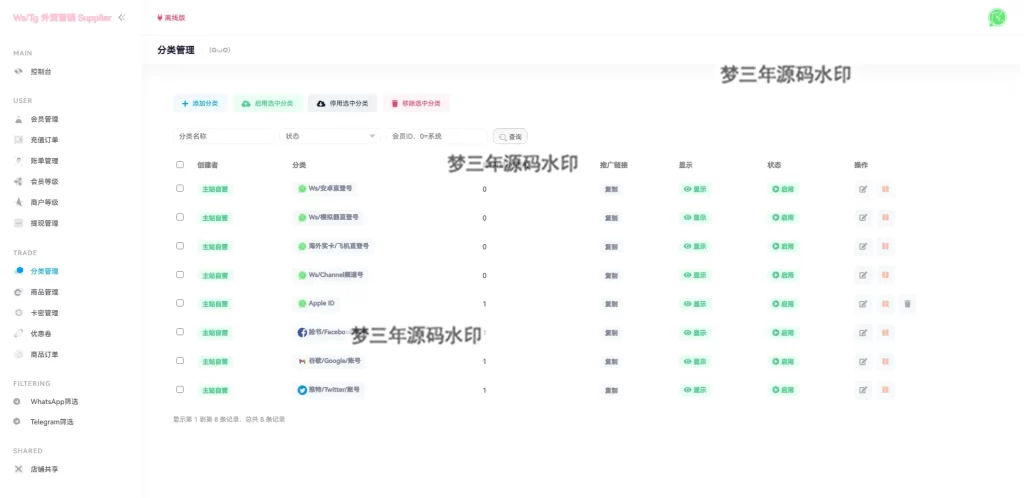The image size is (1024, 498).
Task: Click the edit icon for Apple ID row
Action: (x=863, y=303)
